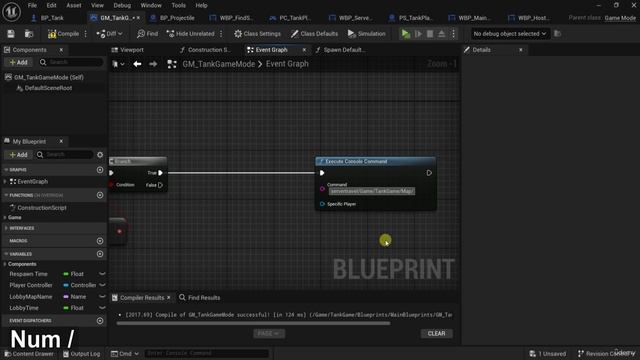Navigate back in graph history

137,64
